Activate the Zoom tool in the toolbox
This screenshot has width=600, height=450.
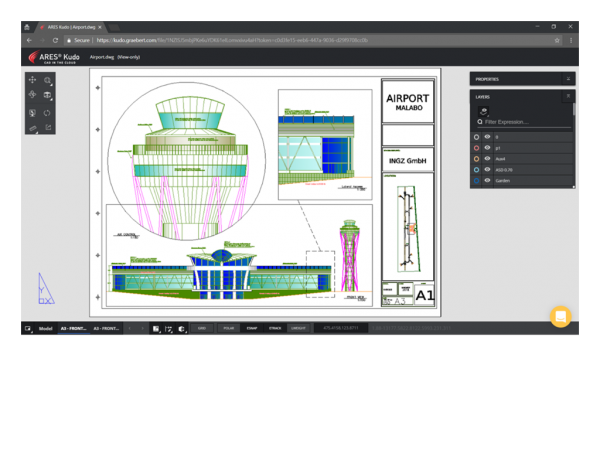pos(47,80)
